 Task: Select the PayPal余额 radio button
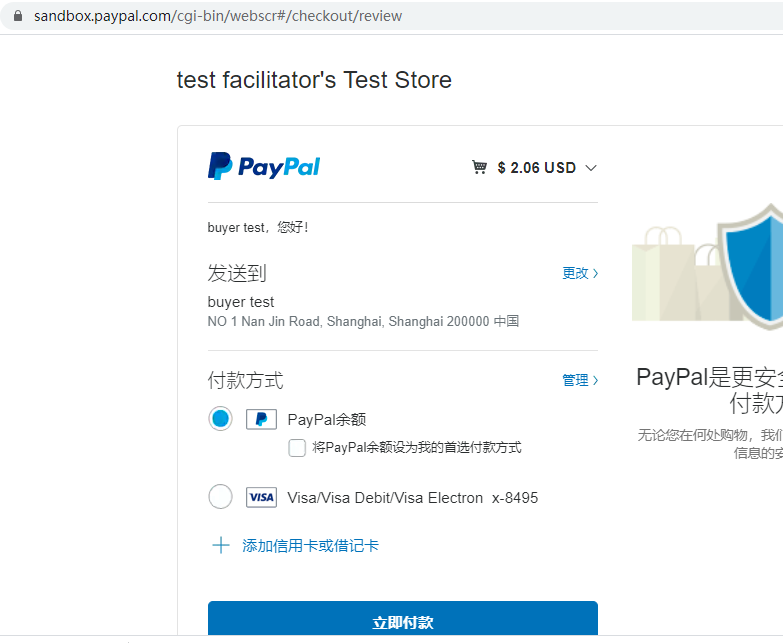221,419
